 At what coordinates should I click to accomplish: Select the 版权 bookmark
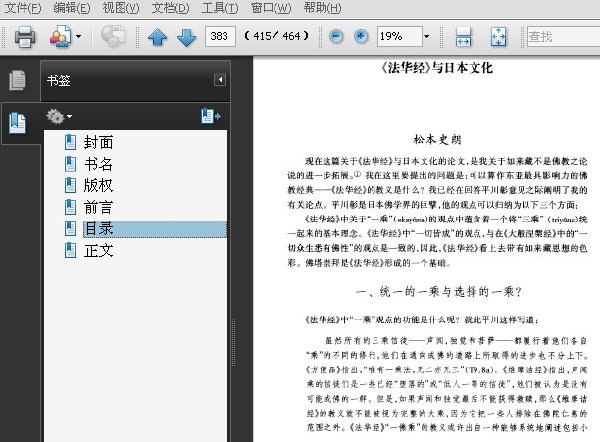click(98, 186)
